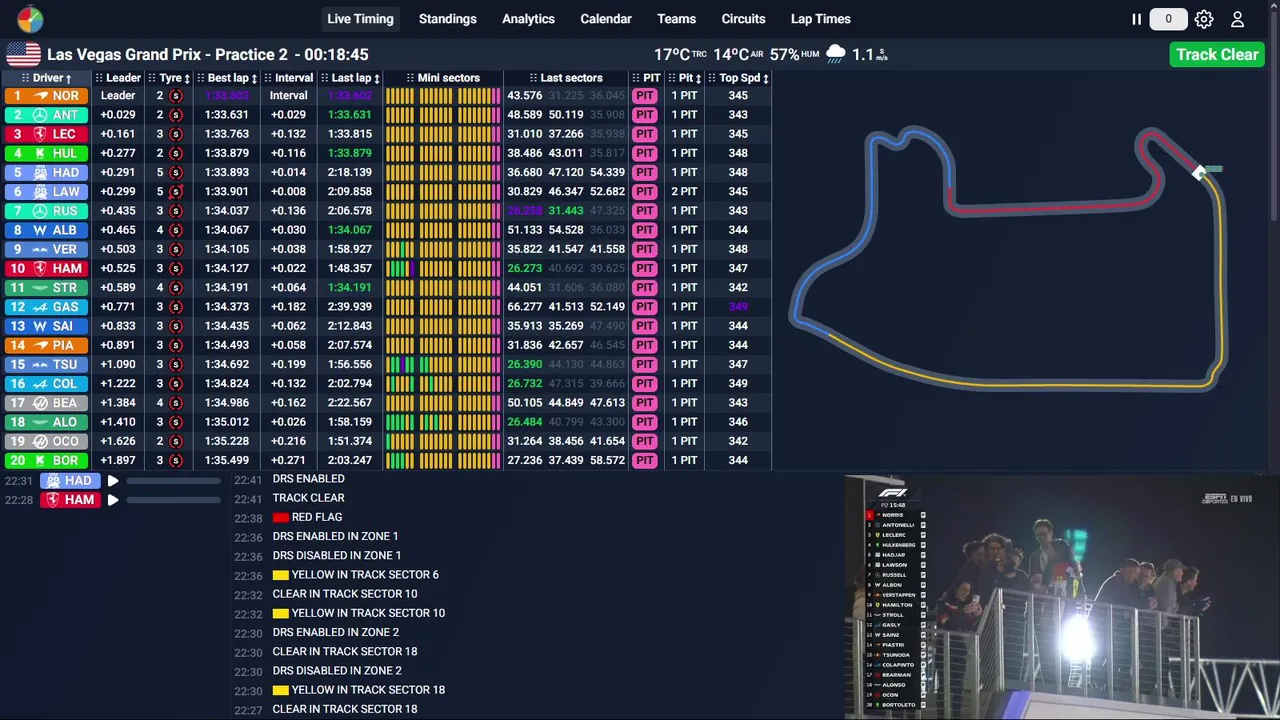
Task: Sort by the Leader column header
Action: point(118,78)
